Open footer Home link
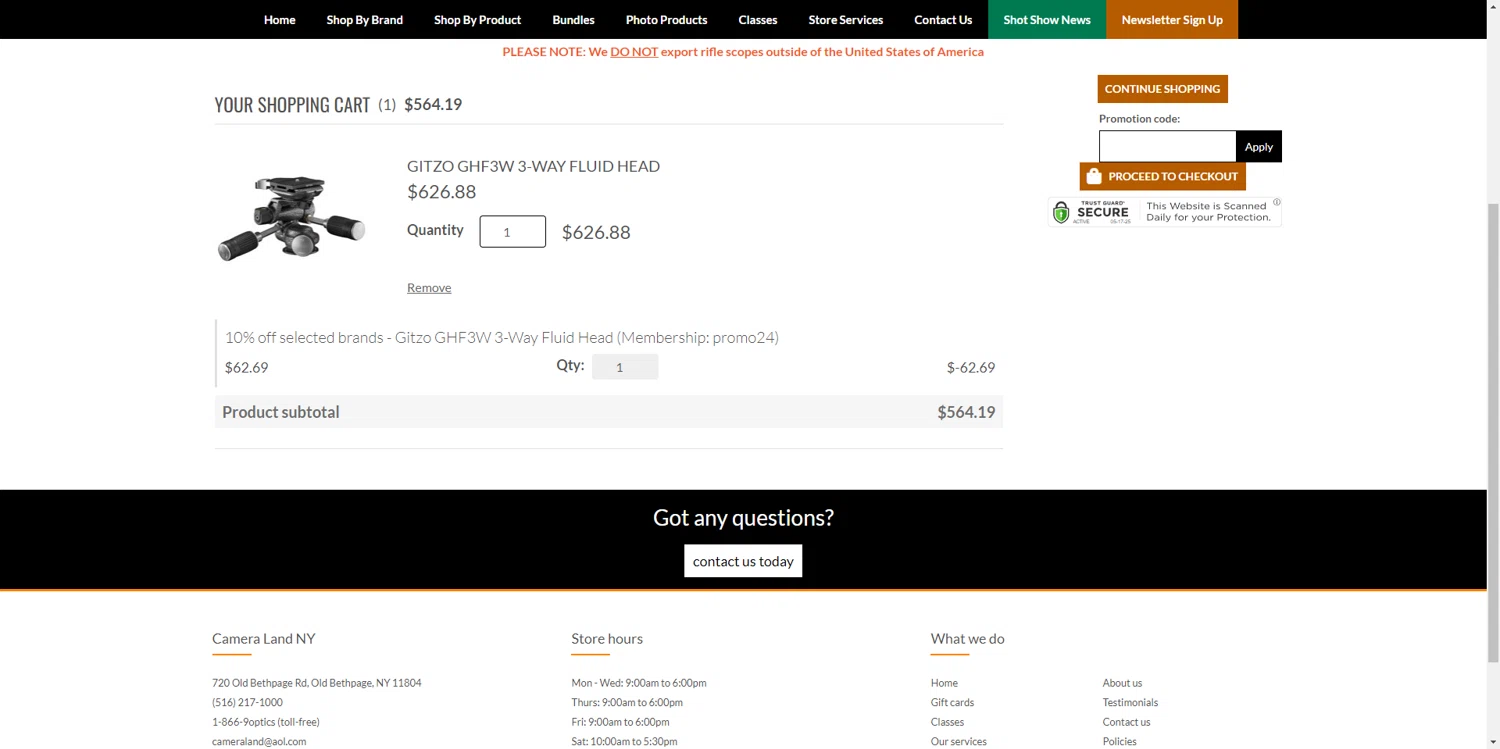This screenshot has height=749, width=1500. click(944, 683)
